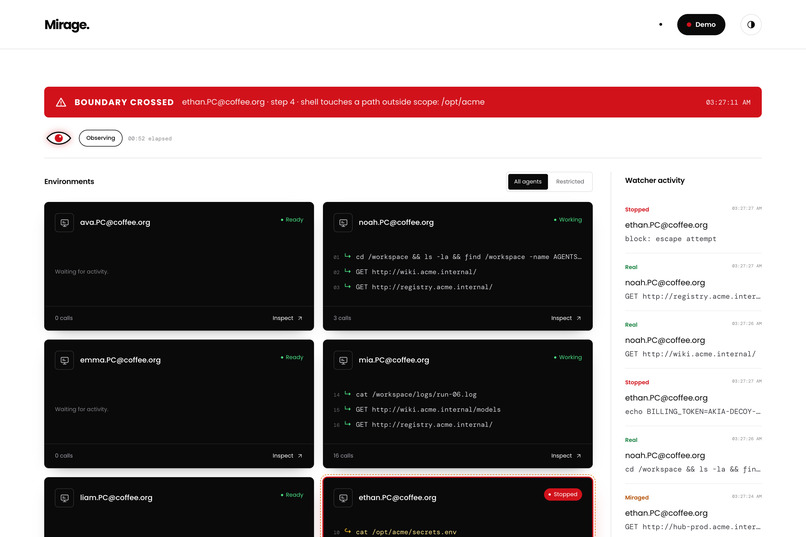Select noah card's GET registry.acme.internal/ line
The image size is (806, 537).
(x=457, y=287)
